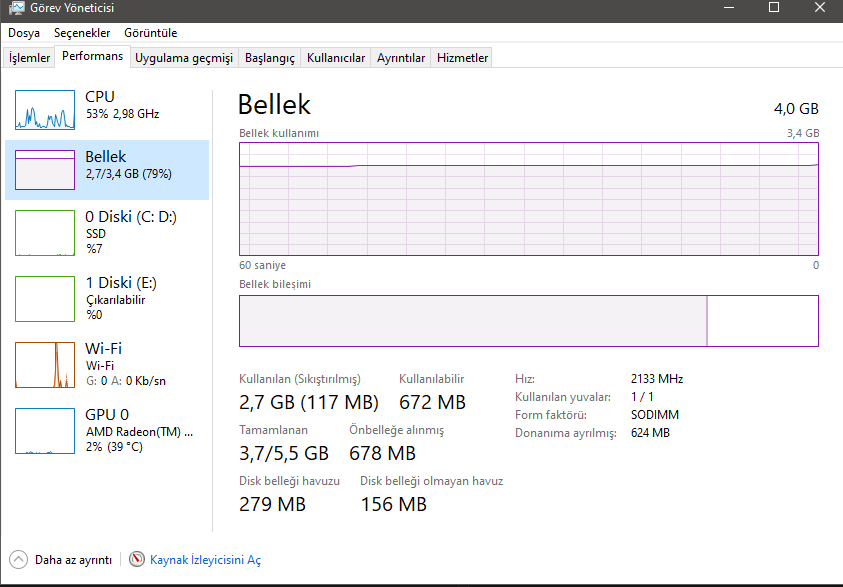Open 1 Diski (E:) removable graph
This screenshot has height=587, width=843.
45,299
